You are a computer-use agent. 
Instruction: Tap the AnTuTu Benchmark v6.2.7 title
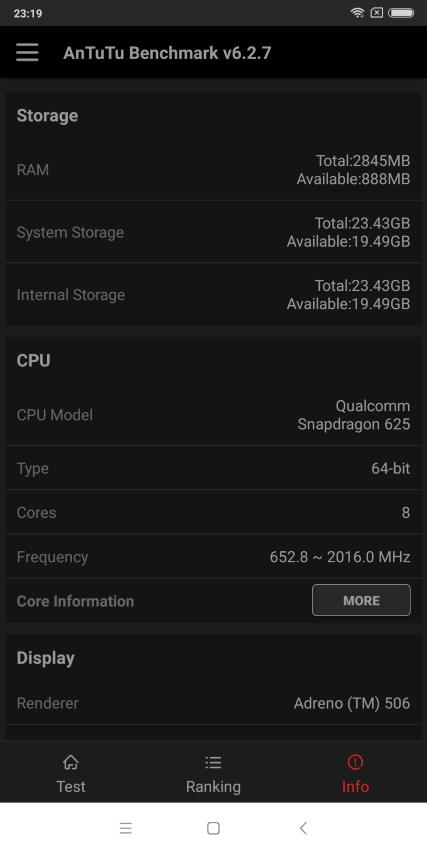[x=167, y=53]
